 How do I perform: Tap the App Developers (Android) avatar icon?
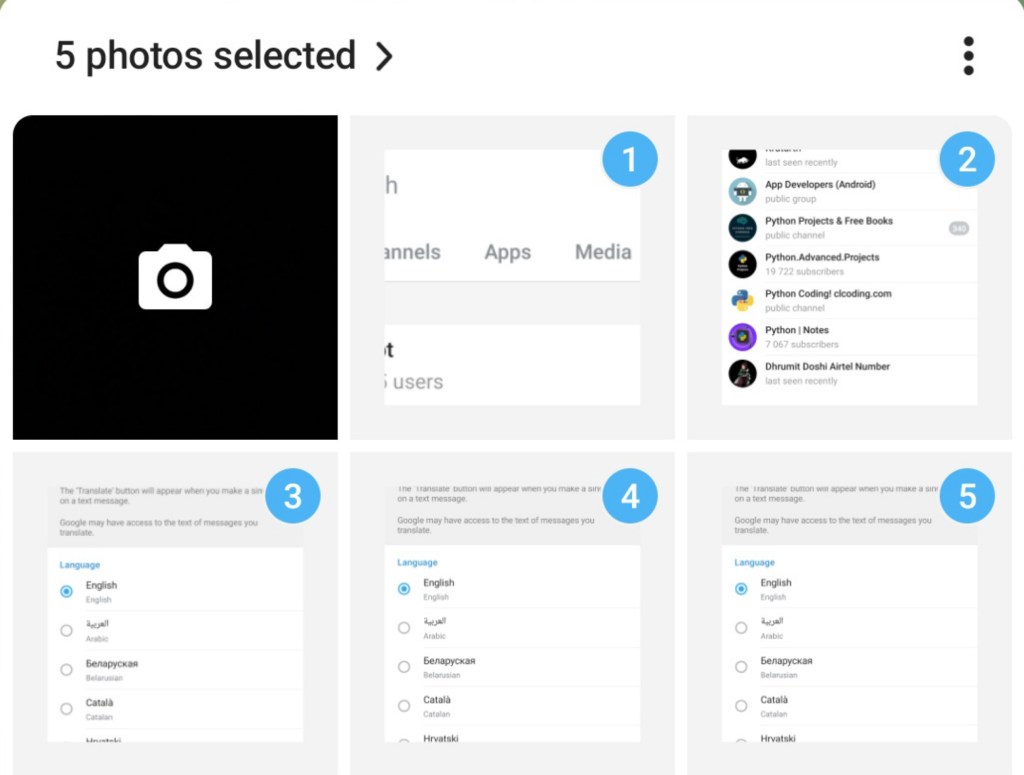point(742,191)
